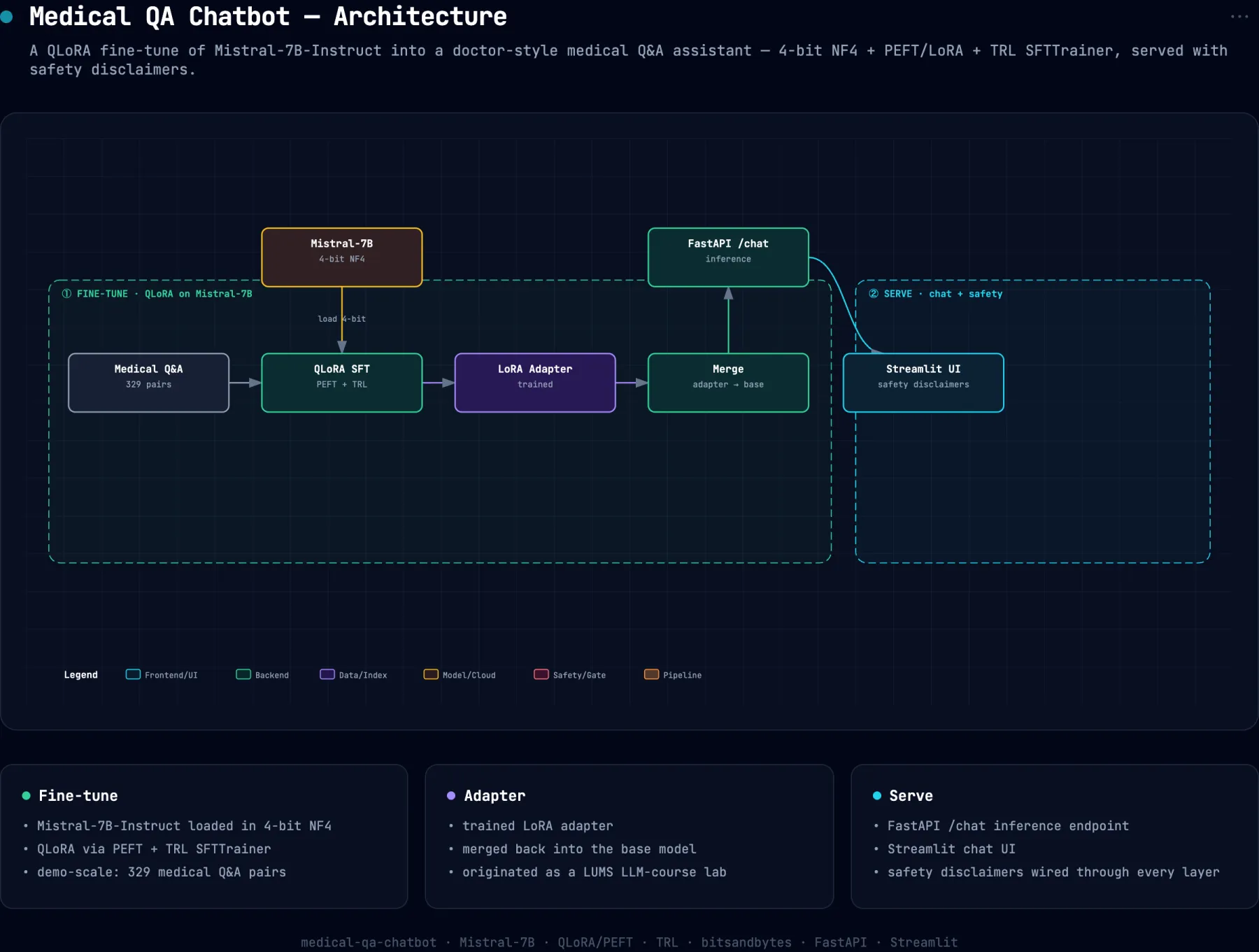1259x952 pixels.
Task: Click 'trained LoRA adapter' bullet text
Action: click(x=537, y=826)
